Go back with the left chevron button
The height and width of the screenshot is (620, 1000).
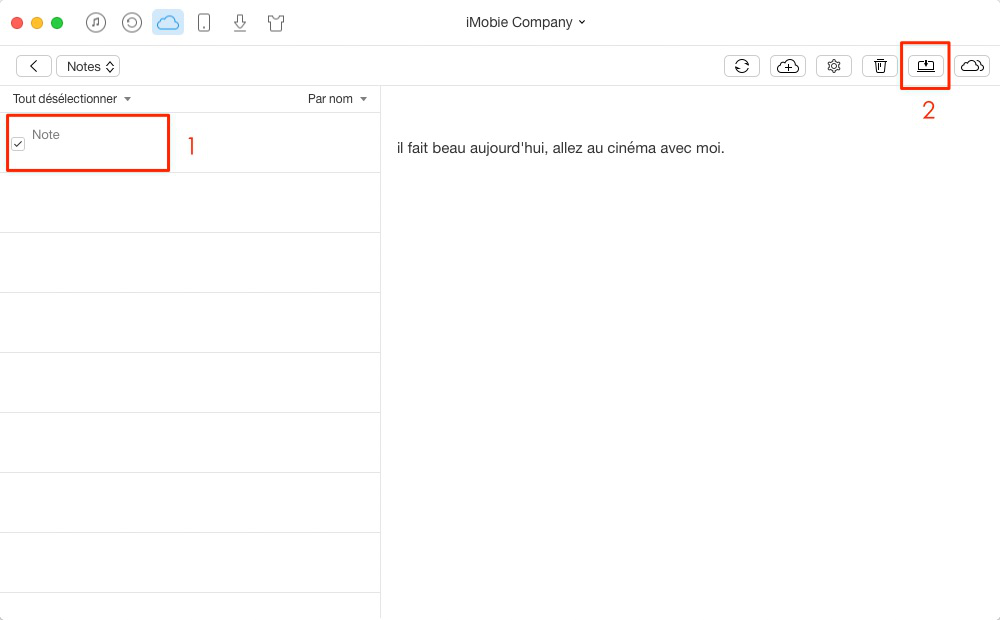tap(34, 66)
